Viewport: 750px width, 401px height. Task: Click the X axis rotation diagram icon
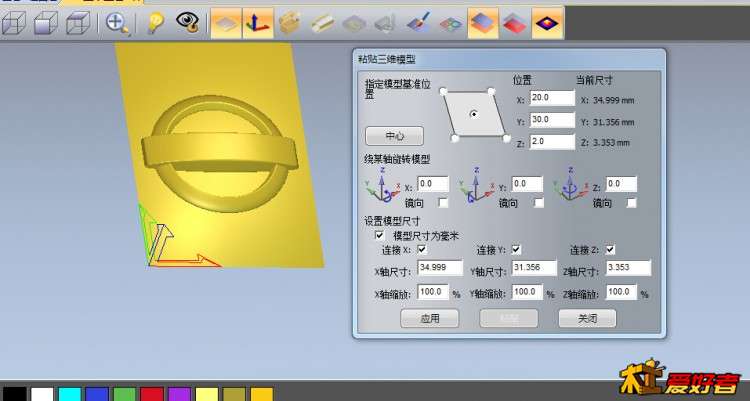click(383, 184)
